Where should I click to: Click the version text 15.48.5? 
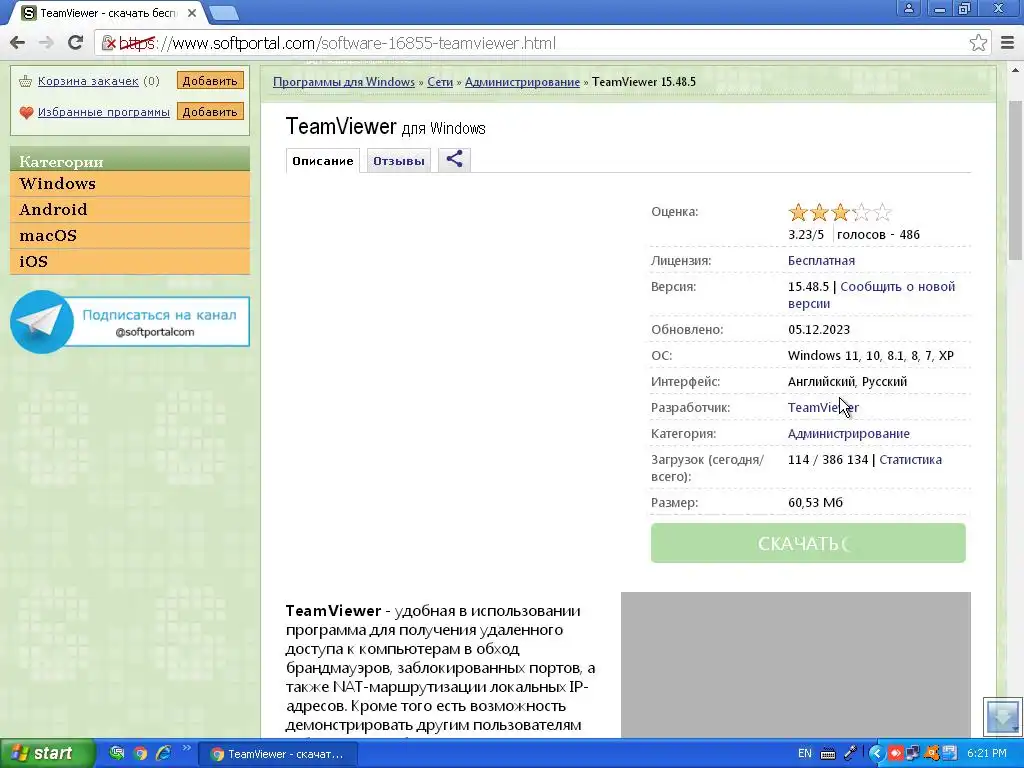coord(808,287)
